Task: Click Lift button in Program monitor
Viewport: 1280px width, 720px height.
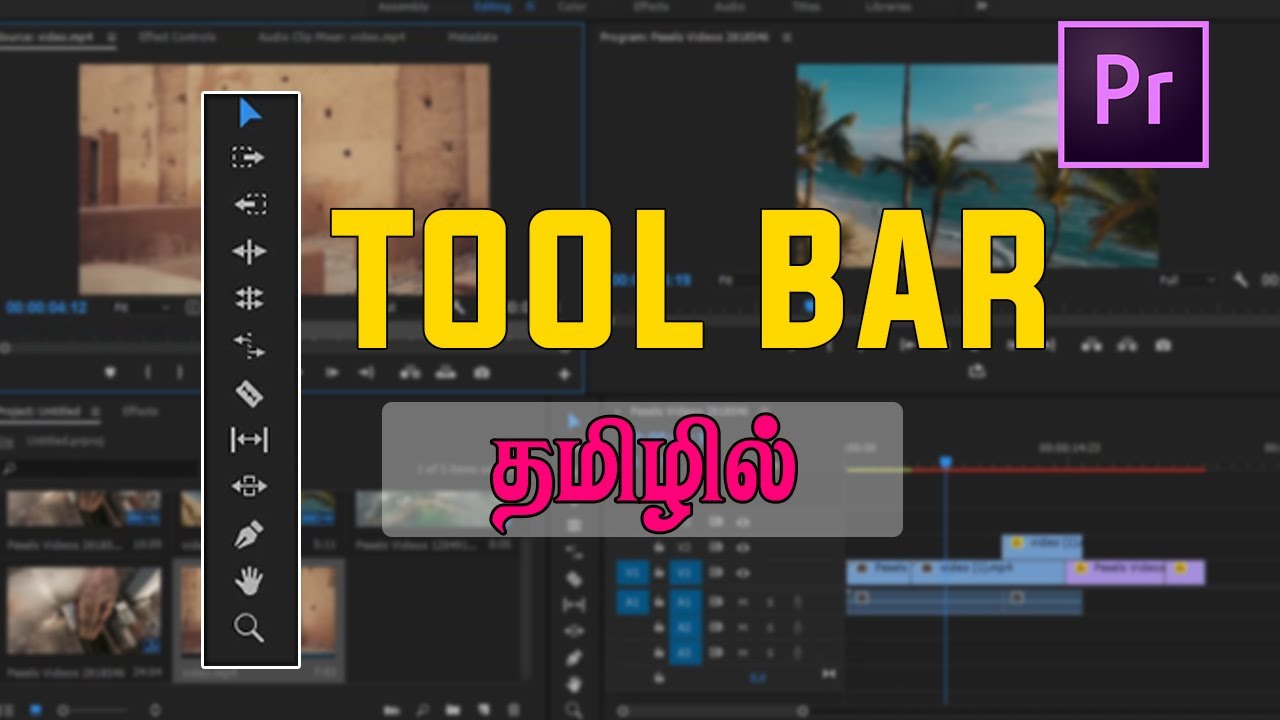Action: pyautogui.click(x=1091, y=345)
